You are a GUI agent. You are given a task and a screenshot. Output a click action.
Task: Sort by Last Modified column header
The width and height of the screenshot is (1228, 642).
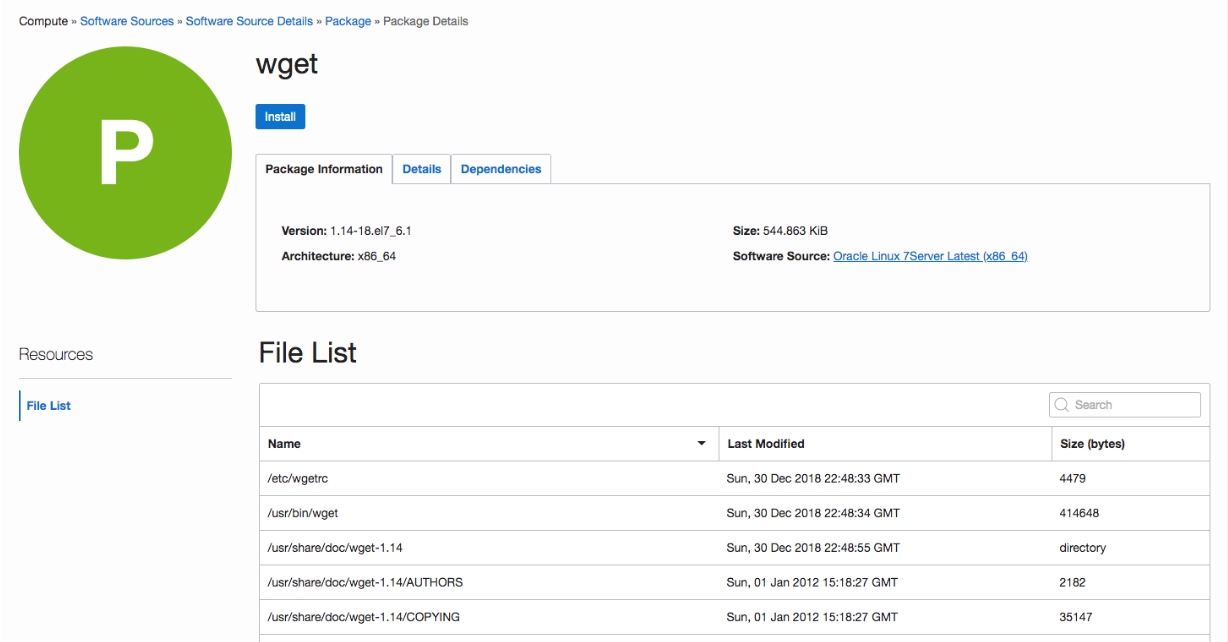pos(766,444)
